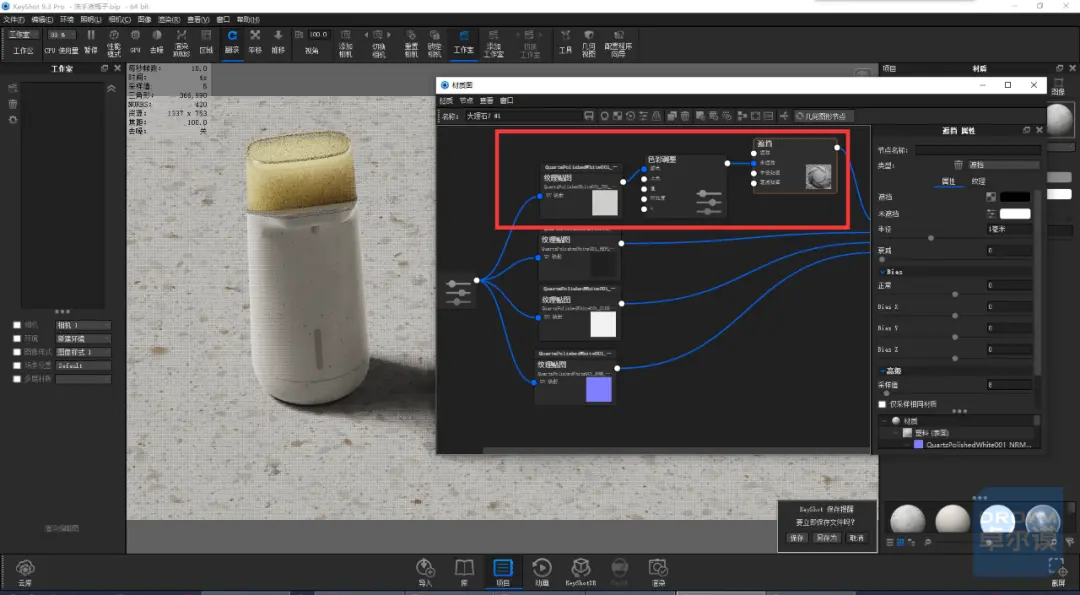Image resolution: width=1080 pixels, height=595 pixels.
Task: Click the 半径 slider handle
Action: (931, 238)
